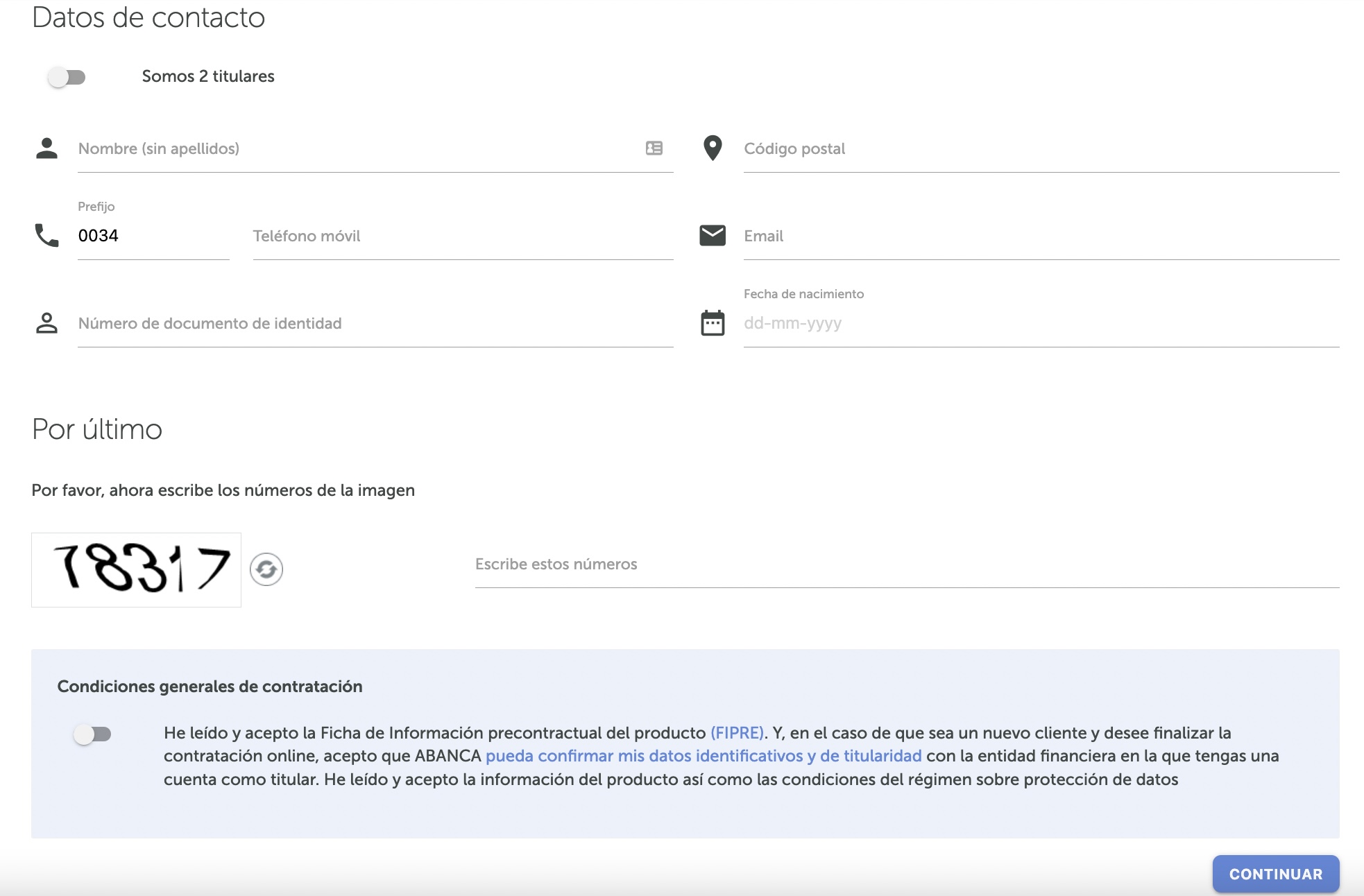The width and height of the screenshot is (1364, 896).
Task: Open the FIPRE link
Action: pyautogui.click(x=737, y=731)
